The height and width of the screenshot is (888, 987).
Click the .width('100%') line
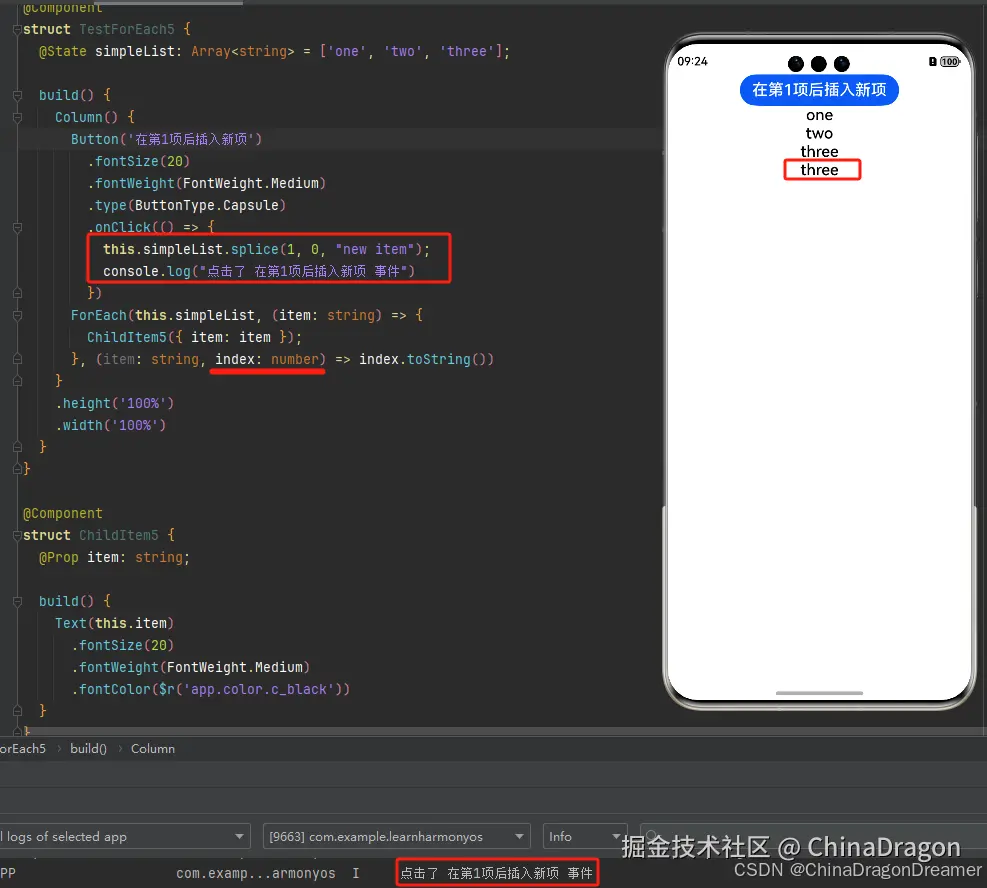pyautogui.click(x=111, y=425)
